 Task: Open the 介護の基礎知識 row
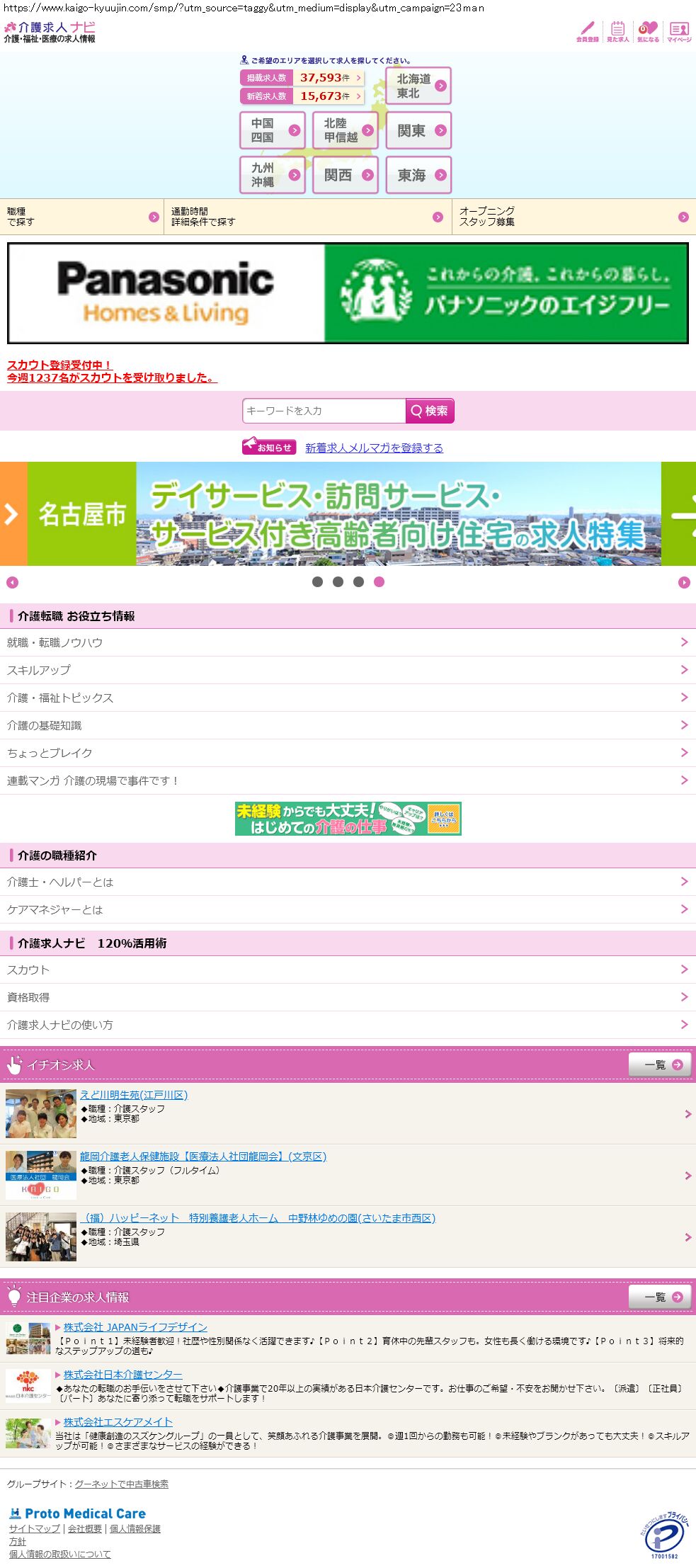pyautogui.click(x=348, y=725)
